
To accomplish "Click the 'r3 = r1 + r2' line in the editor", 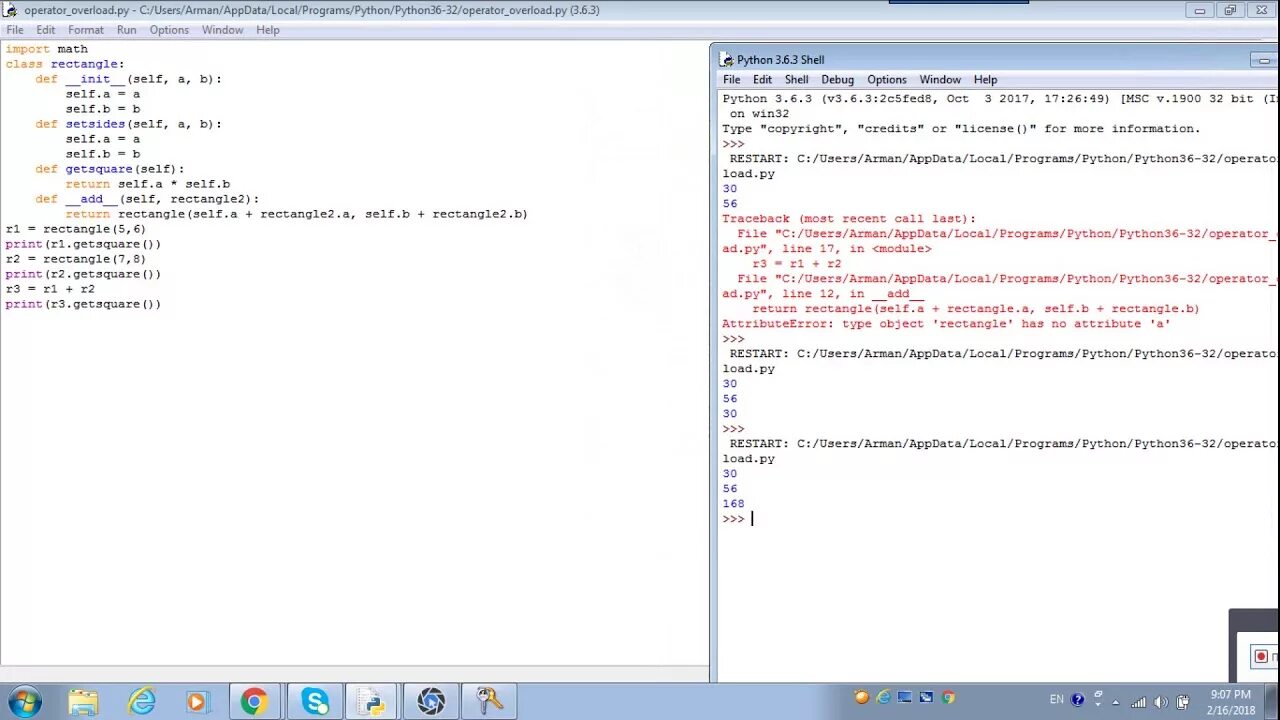I will [50, 289].
